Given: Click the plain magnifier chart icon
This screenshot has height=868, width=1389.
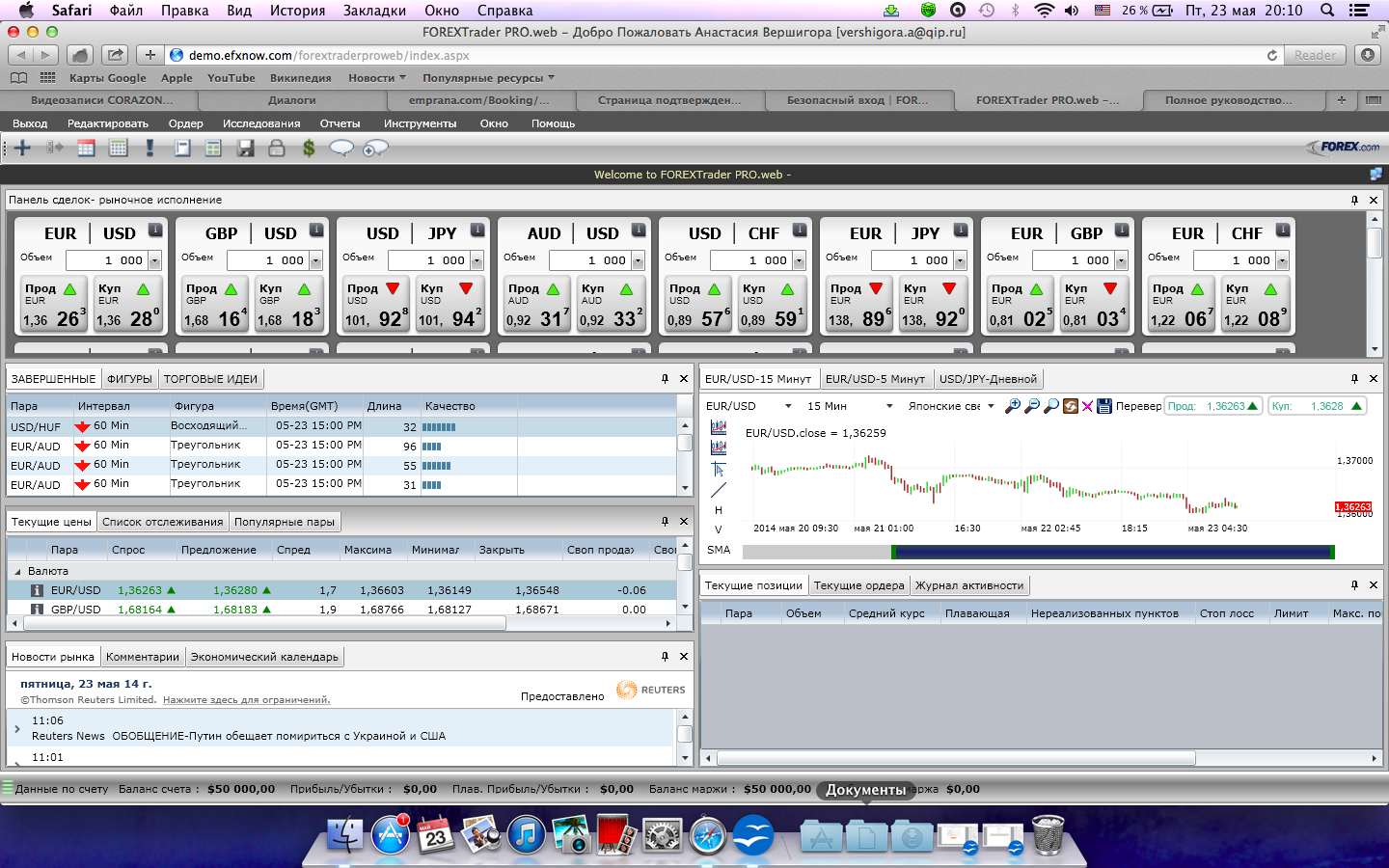Looking at the screenshot, I should click(1051, 406).
